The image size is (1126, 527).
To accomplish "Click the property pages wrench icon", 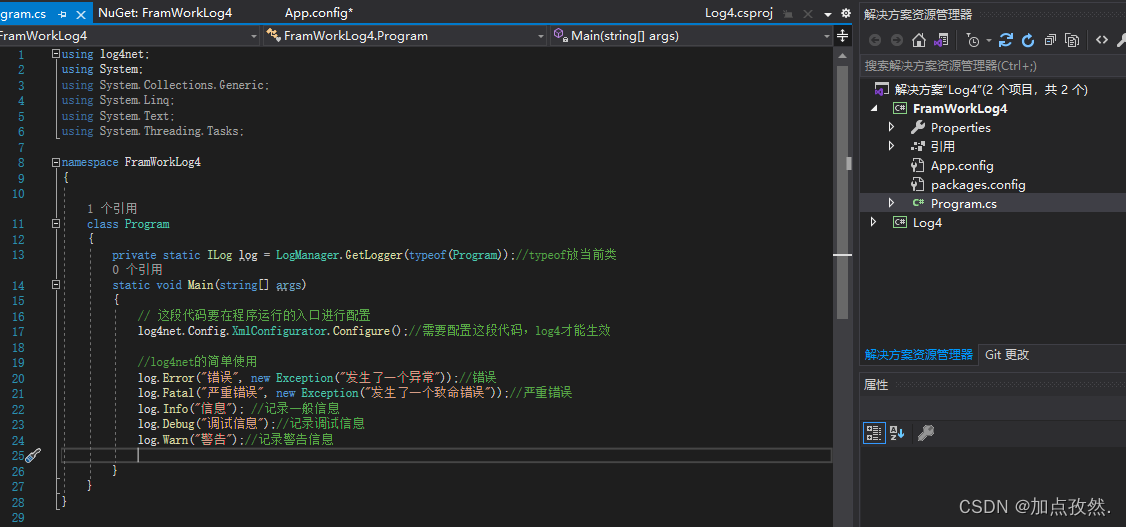I will coord(926,433).
